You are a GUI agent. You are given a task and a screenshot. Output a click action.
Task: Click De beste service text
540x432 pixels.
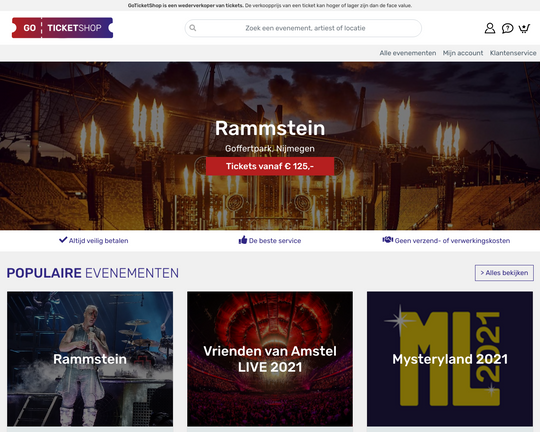point(275,241)
